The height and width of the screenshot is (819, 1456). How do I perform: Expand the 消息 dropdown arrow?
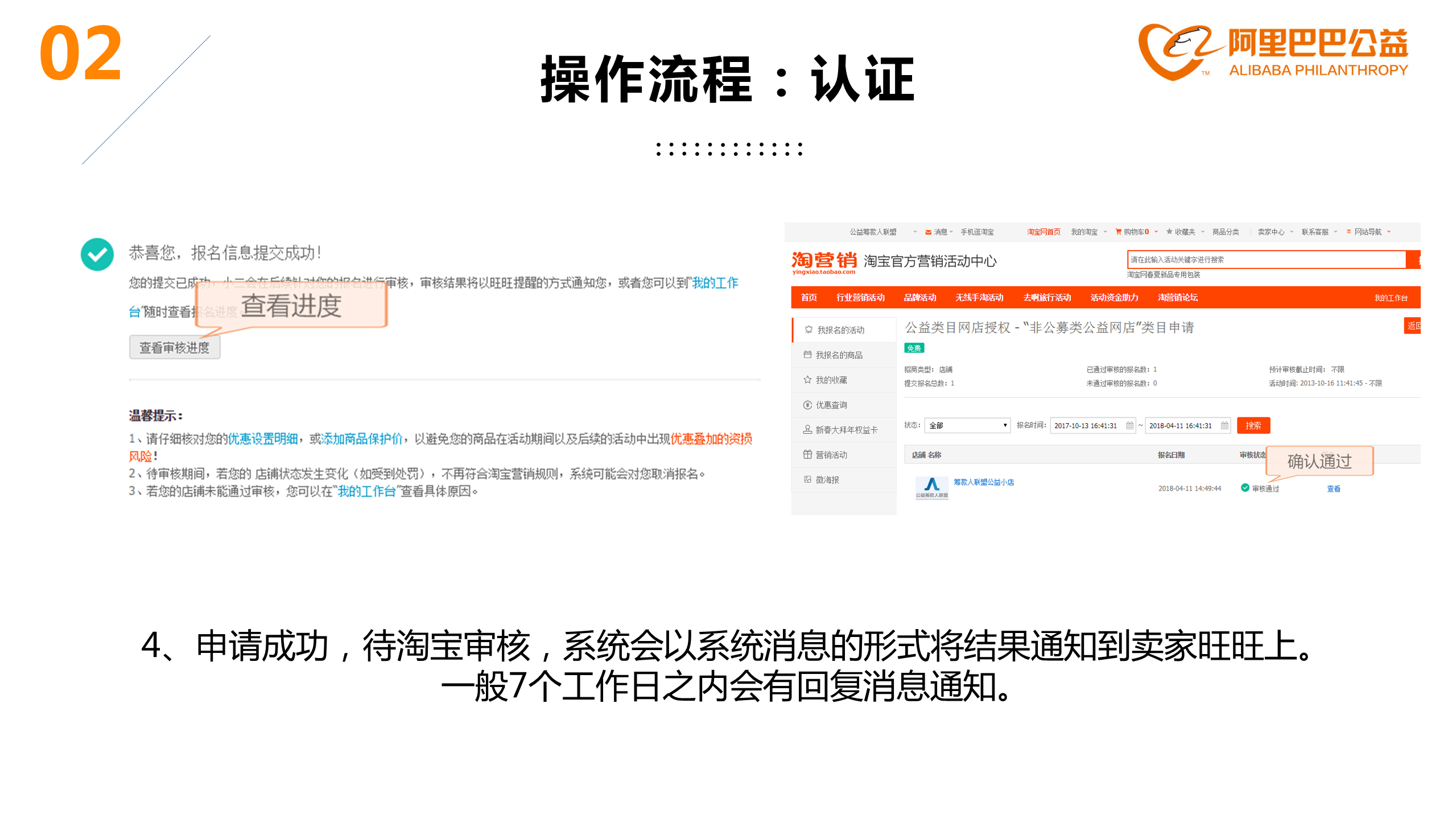[x=951, y=231]
